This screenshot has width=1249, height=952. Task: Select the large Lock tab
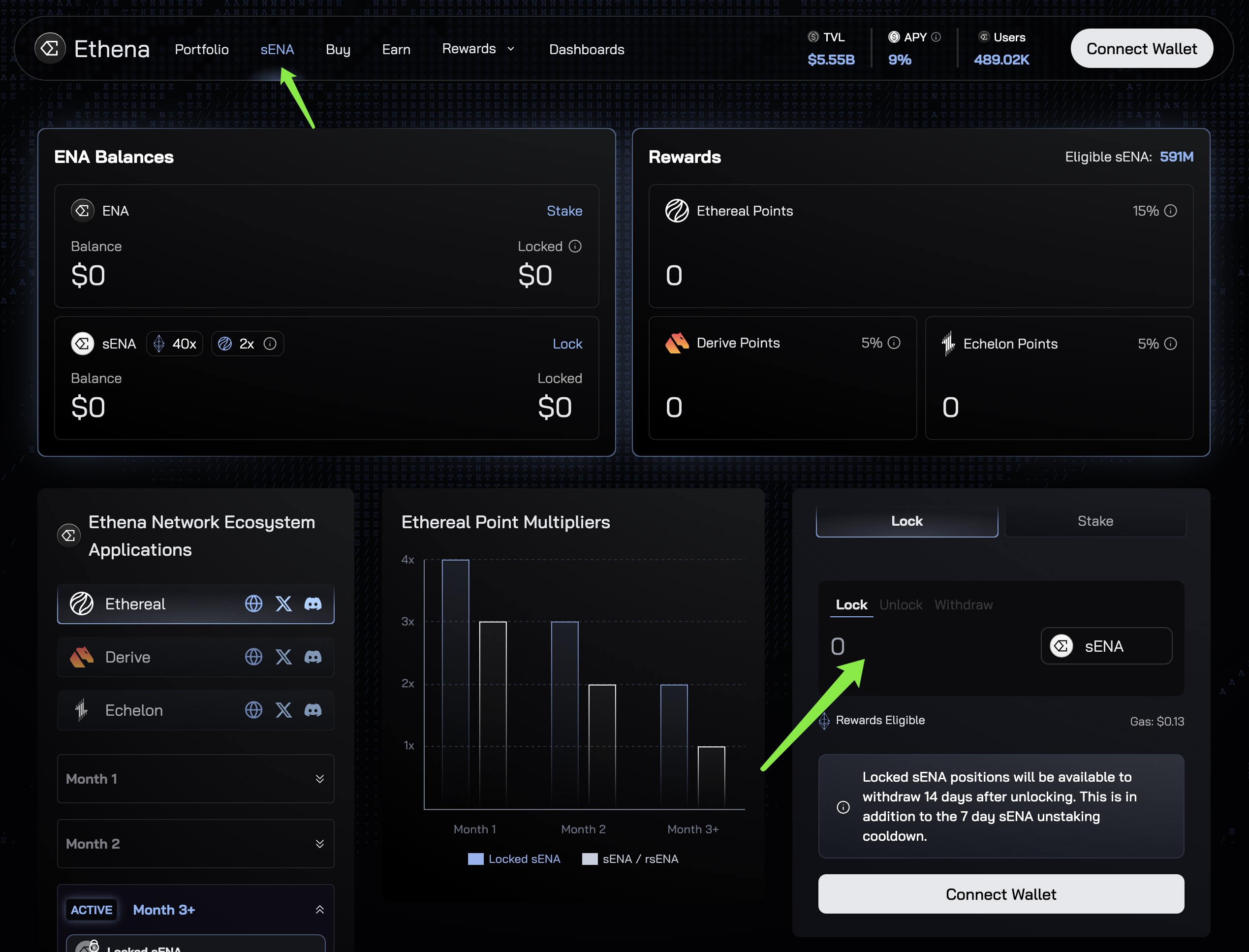click(907, 521)
